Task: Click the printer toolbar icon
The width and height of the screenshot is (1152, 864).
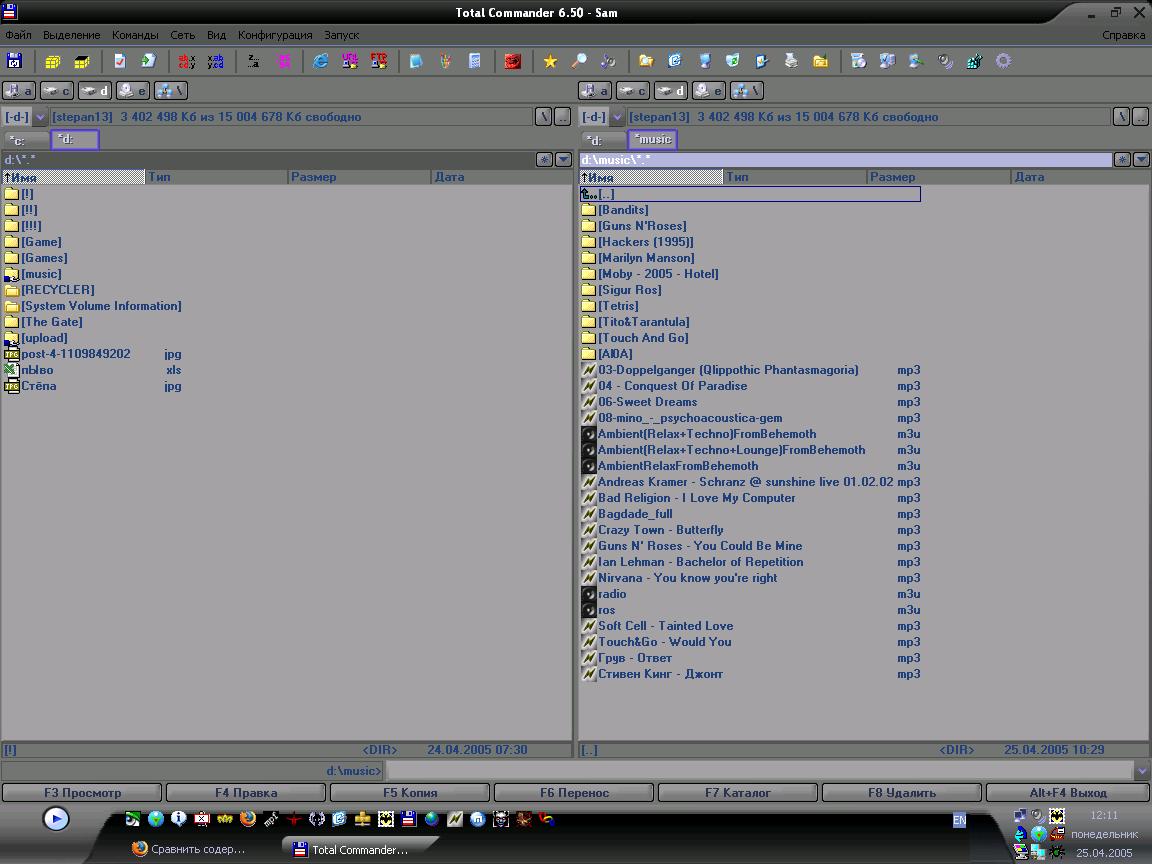Action: pyautogui.click(x=791, y=61)
